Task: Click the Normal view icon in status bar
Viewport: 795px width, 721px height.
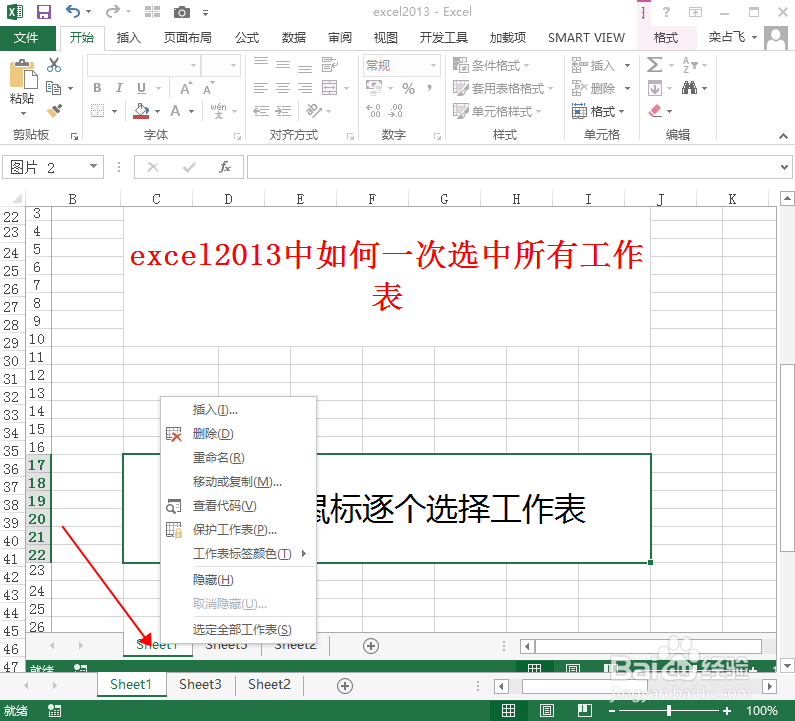Action: tap(508, 710)
